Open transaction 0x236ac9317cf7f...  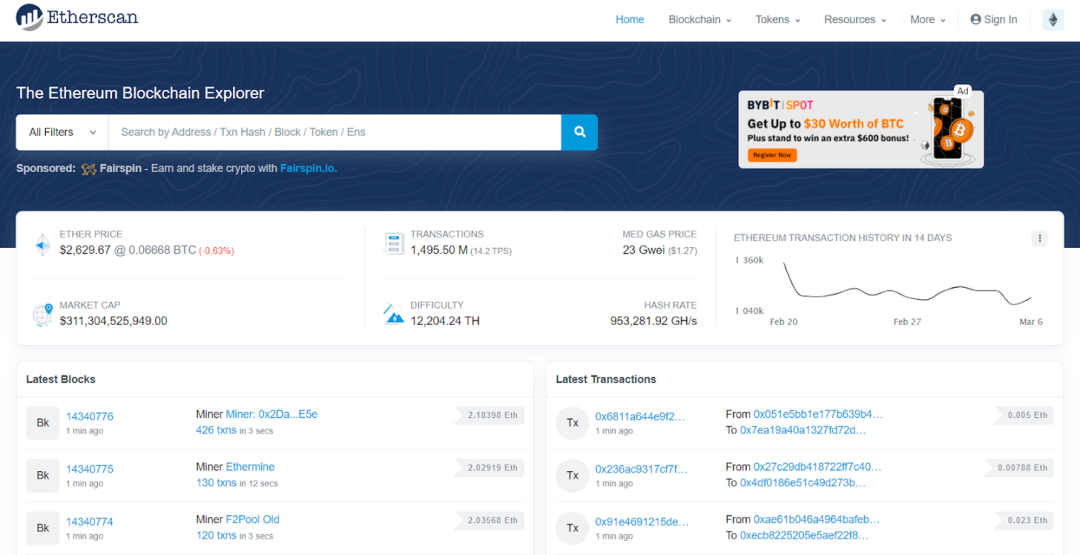coord(641,469)
